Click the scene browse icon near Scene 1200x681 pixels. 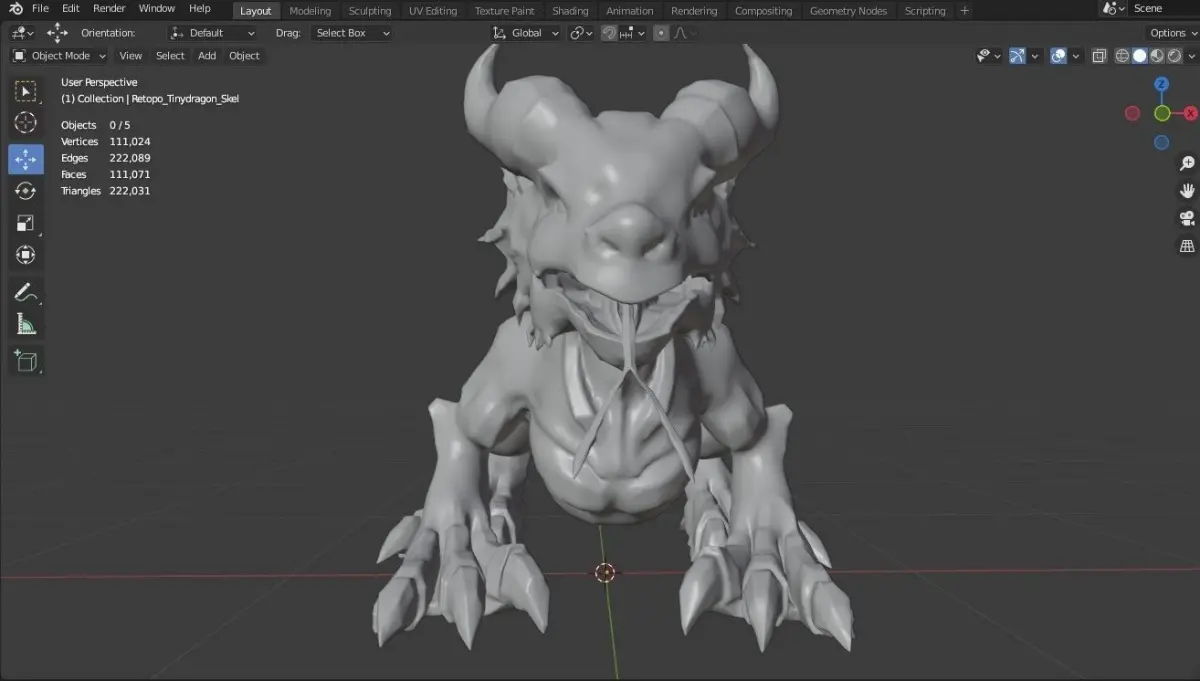[1114, 9]
